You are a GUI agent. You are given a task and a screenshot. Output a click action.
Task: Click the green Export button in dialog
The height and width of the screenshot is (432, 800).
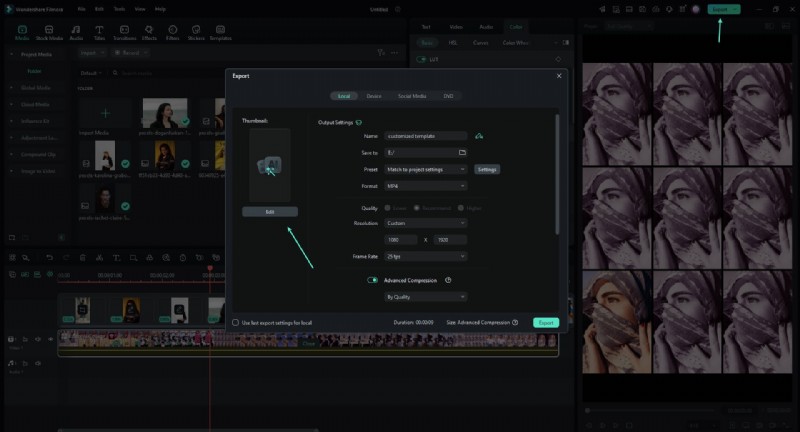(545, 323)
